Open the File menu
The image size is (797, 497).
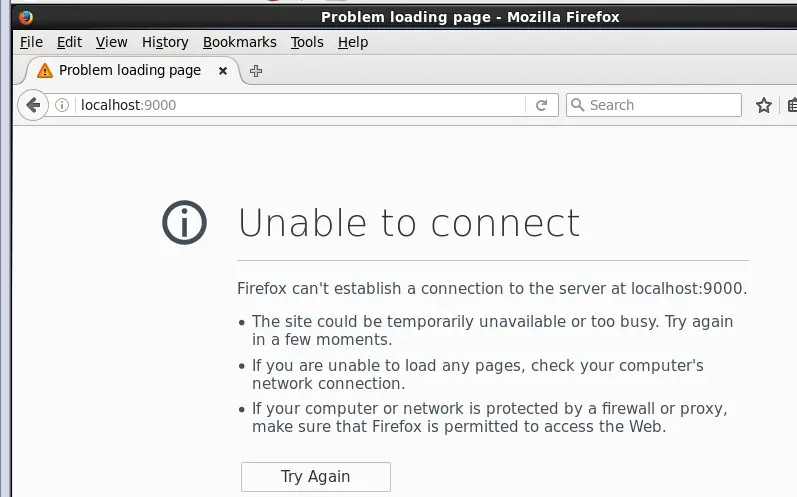tap(31, 42)
